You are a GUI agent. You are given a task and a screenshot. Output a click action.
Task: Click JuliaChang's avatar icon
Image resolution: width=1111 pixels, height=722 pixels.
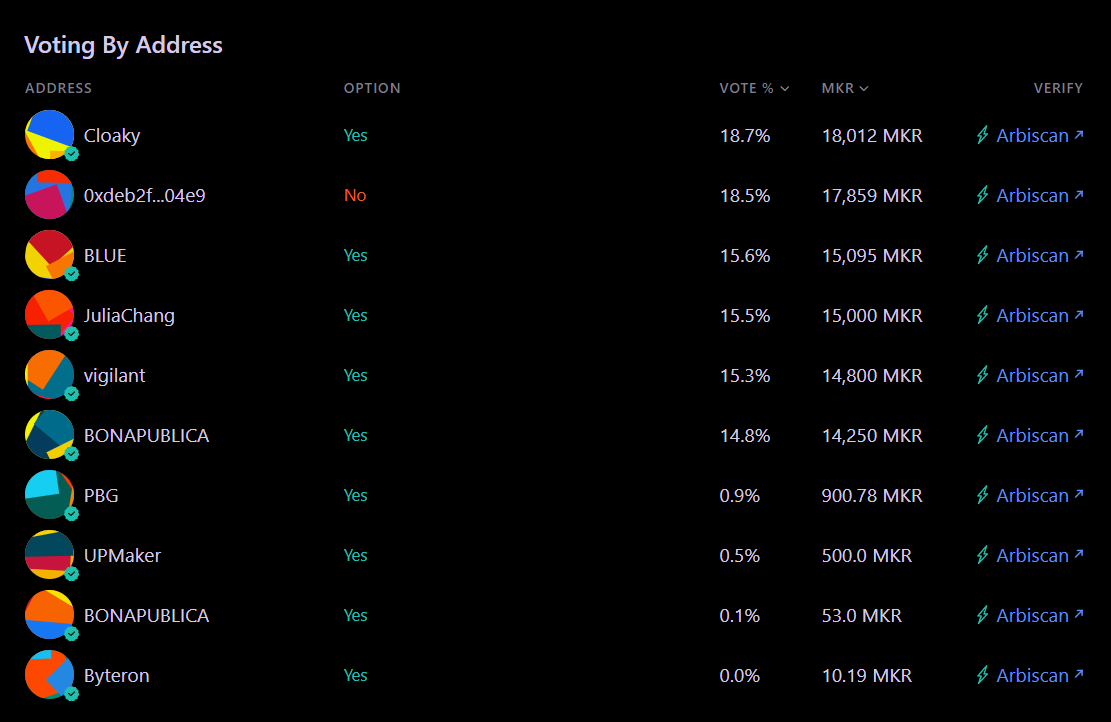[x=49, y=315]
